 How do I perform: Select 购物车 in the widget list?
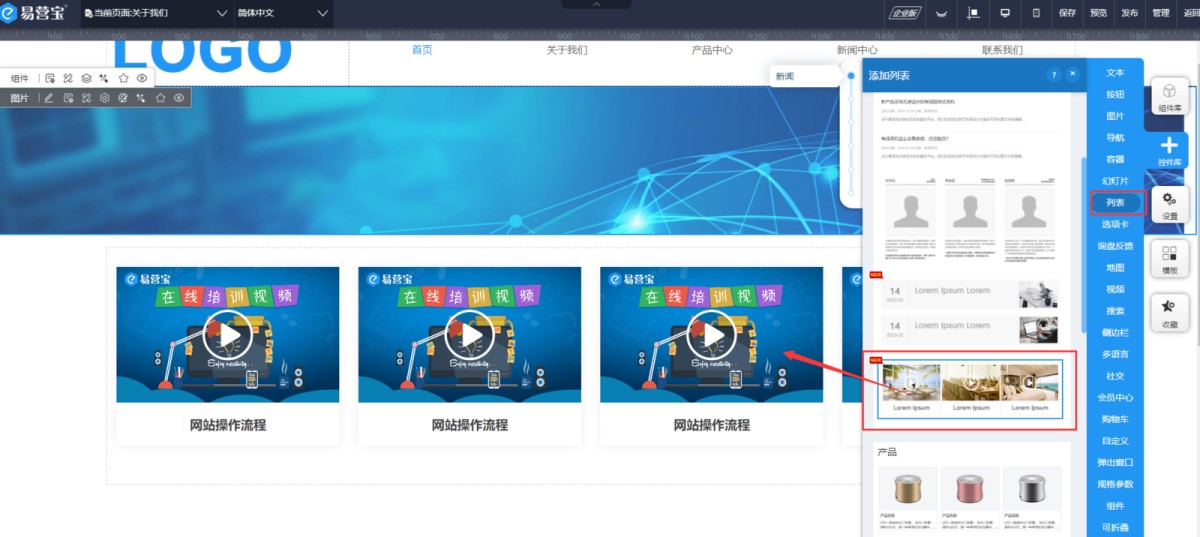click(1115, 419)
